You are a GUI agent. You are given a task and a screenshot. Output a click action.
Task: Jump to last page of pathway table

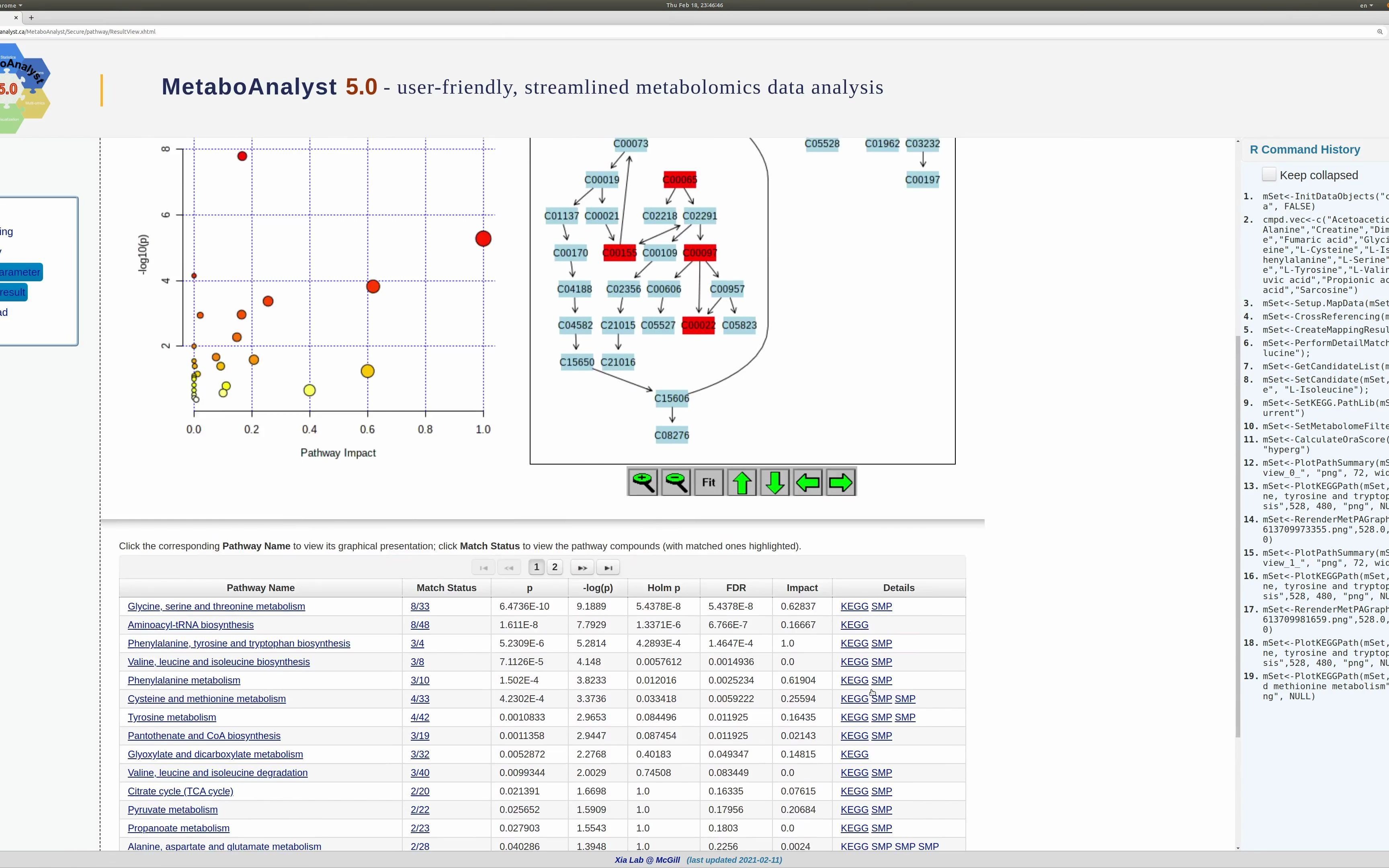click(608, 567)
